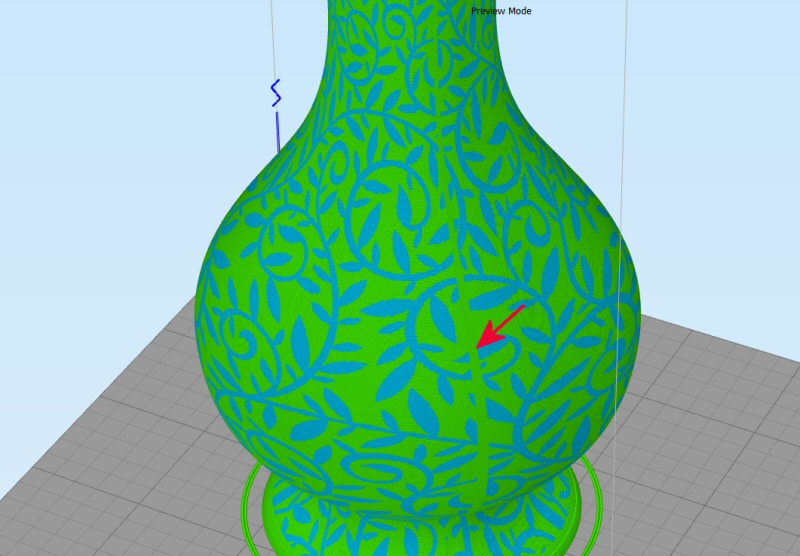The width and height of the screenshot is (800, 556).
Task: Select the vertical seam line below the red arrow
Action: click(x=478, y=420)
